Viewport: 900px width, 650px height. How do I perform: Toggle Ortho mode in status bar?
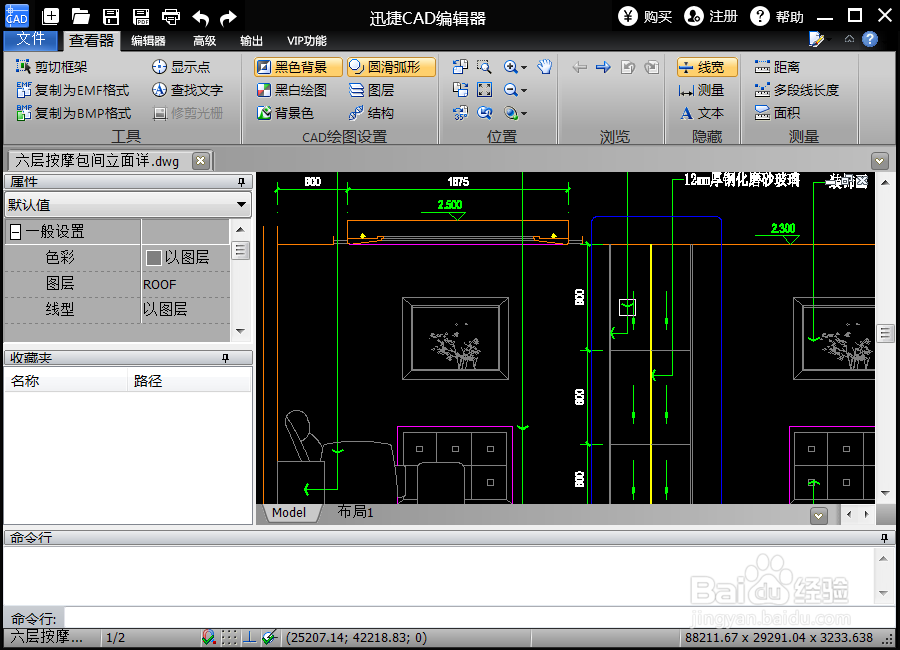coord(249,637)
